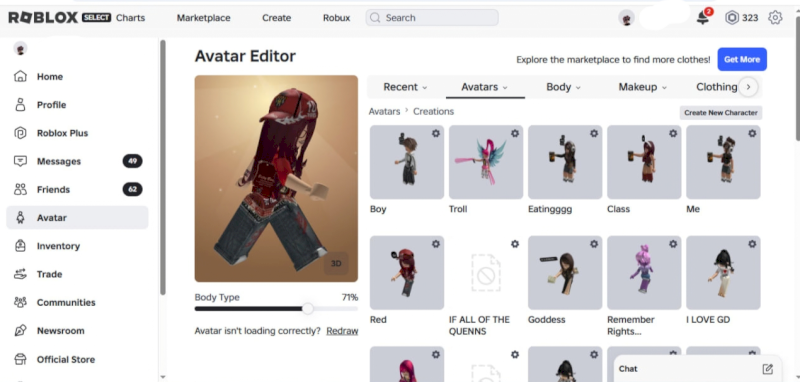
Task: Click the search magnifier icon
Action: (x=375, y=18)
